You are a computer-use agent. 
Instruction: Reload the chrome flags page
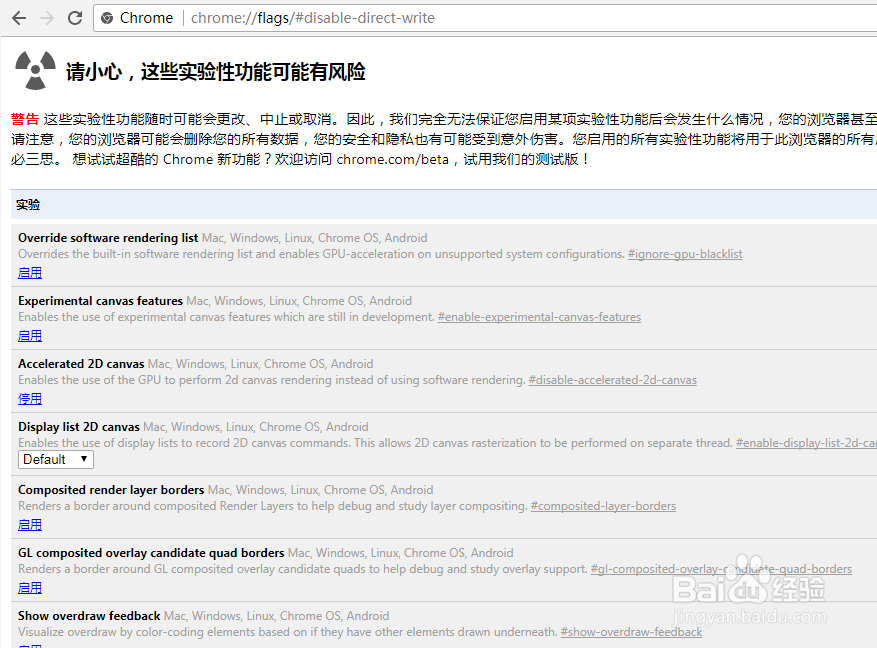click(x=75, y=18)
